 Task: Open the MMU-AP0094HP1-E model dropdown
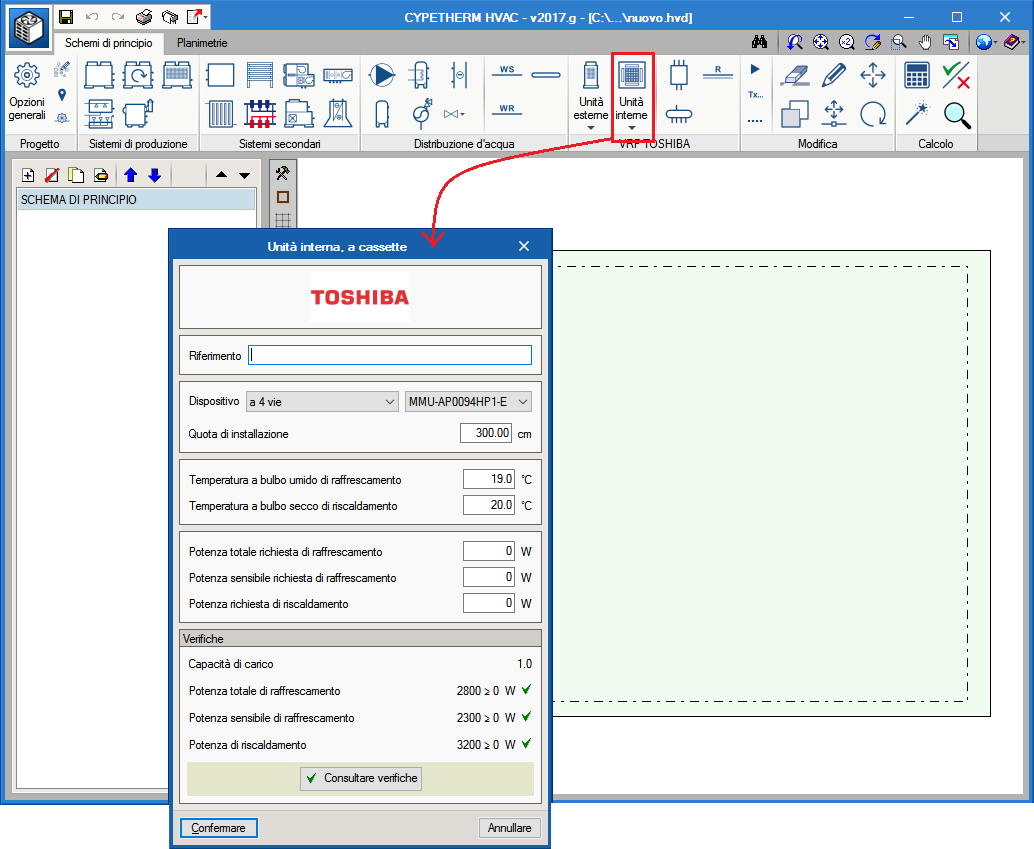coord(468,402)
